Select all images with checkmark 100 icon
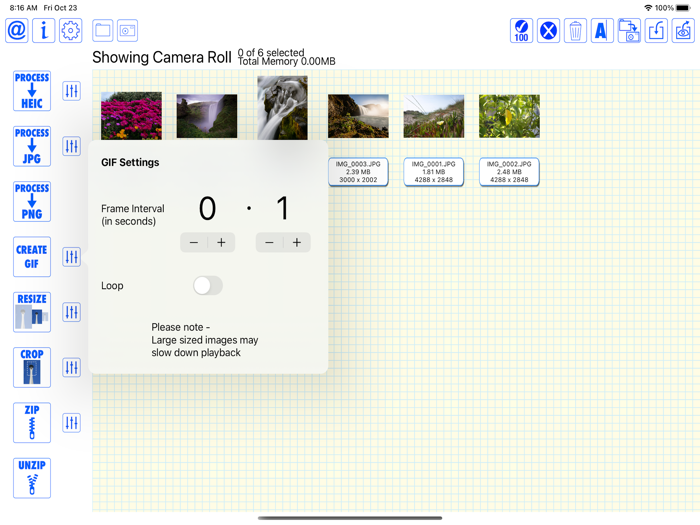 click(x=521, y=31)
